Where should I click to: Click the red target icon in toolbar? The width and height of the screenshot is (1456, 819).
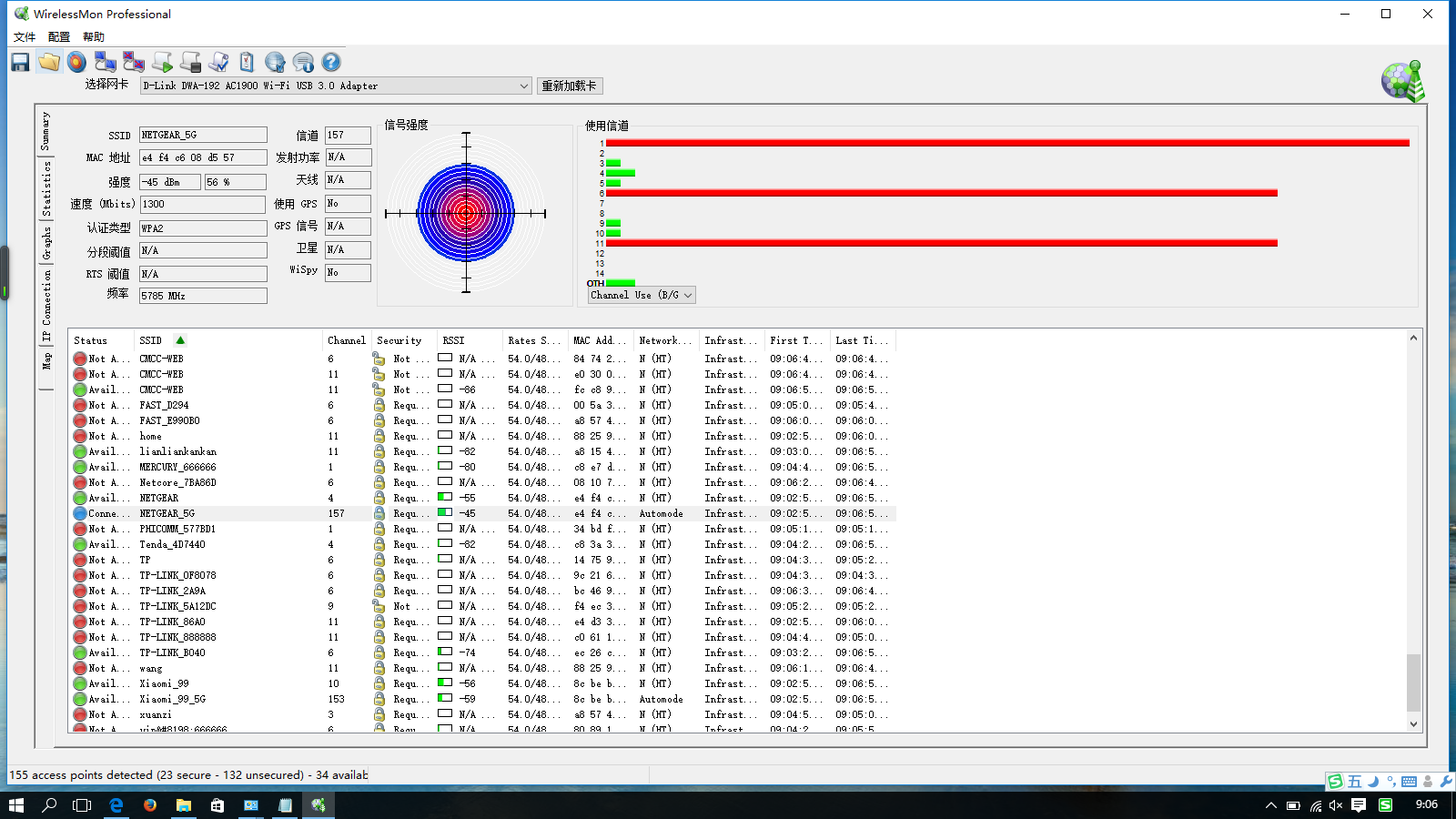point(77,62)
